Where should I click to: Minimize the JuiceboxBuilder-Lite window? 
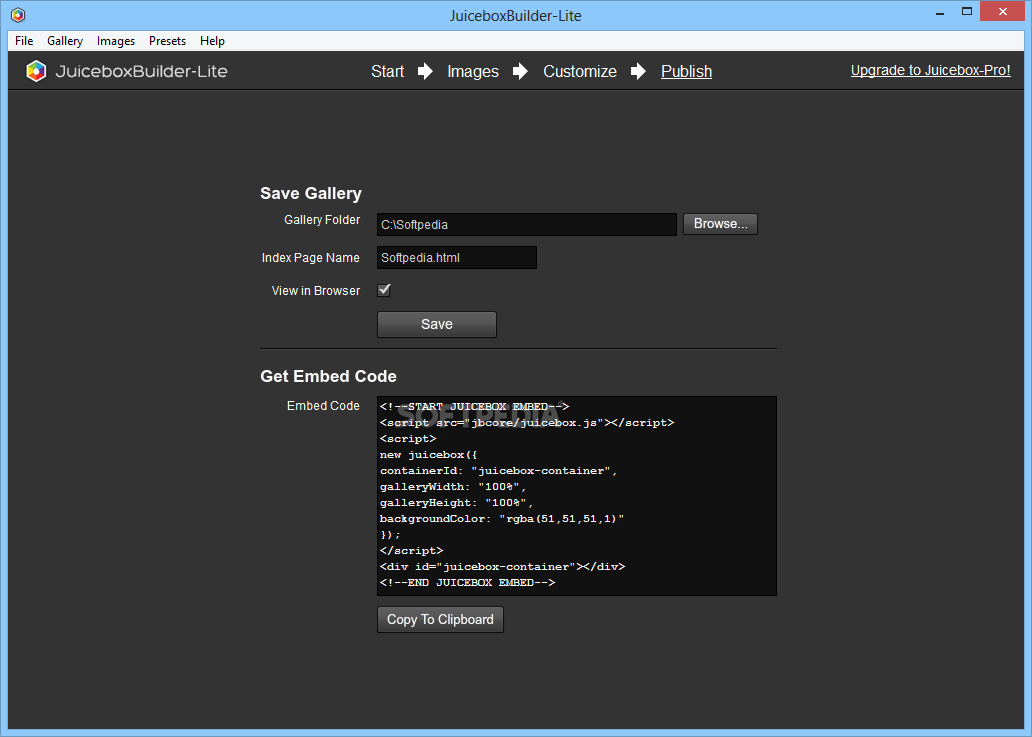(941, 13)
